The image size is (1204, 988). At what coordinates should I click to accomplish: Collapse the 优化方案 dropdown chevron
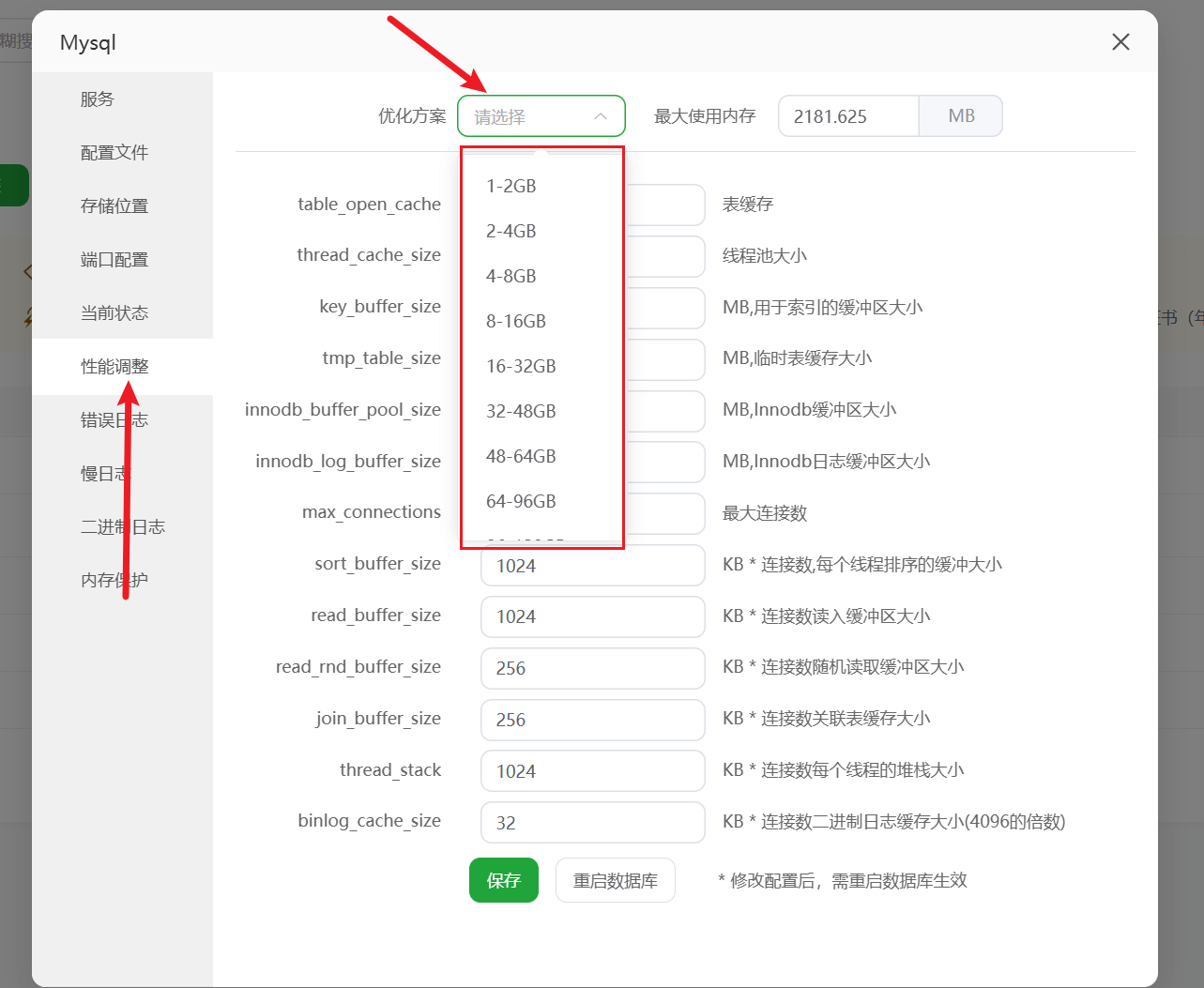(x=601, y=116)
